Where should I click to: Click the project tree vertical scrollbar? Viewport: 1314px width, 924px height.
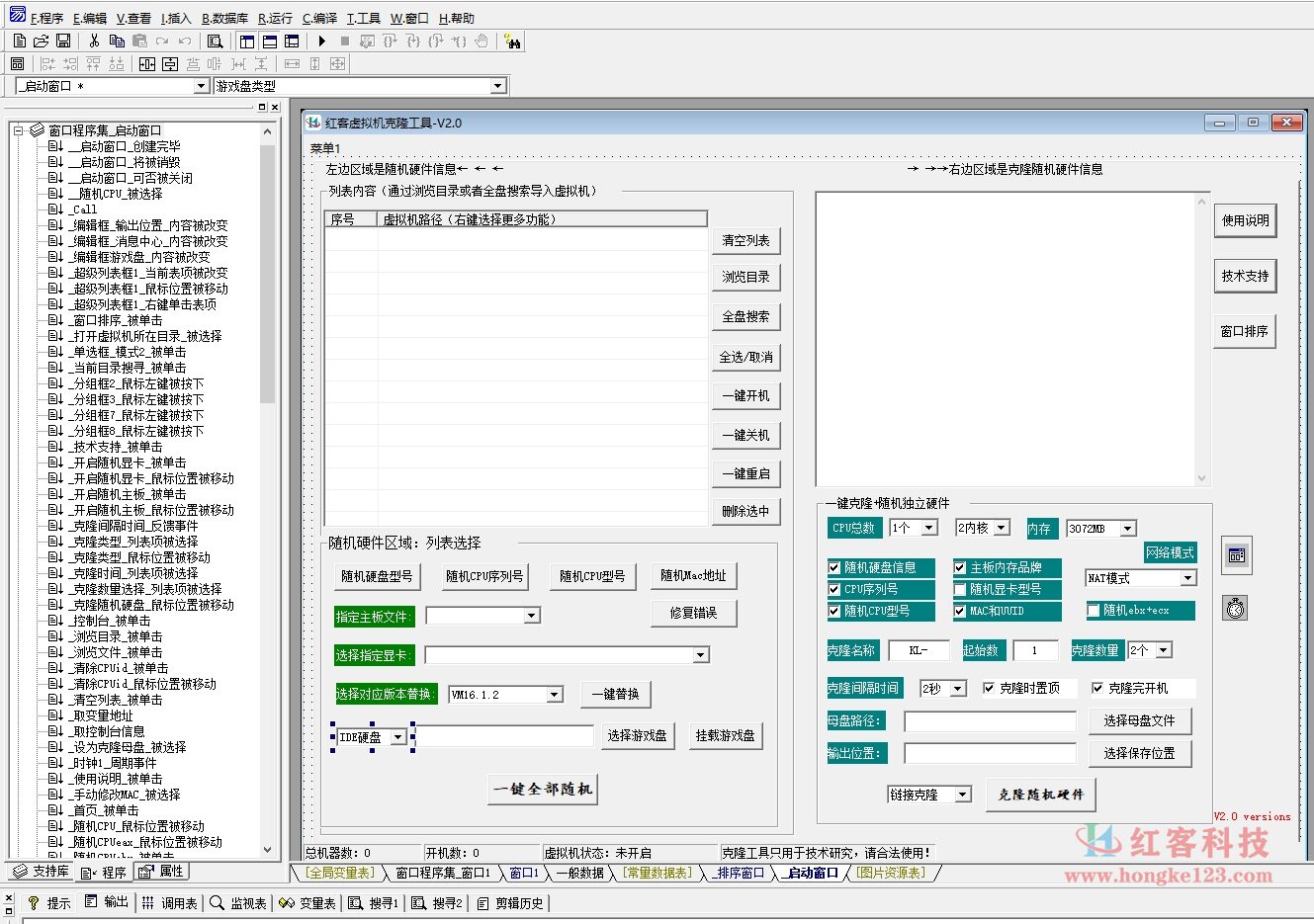pos(267,490)
